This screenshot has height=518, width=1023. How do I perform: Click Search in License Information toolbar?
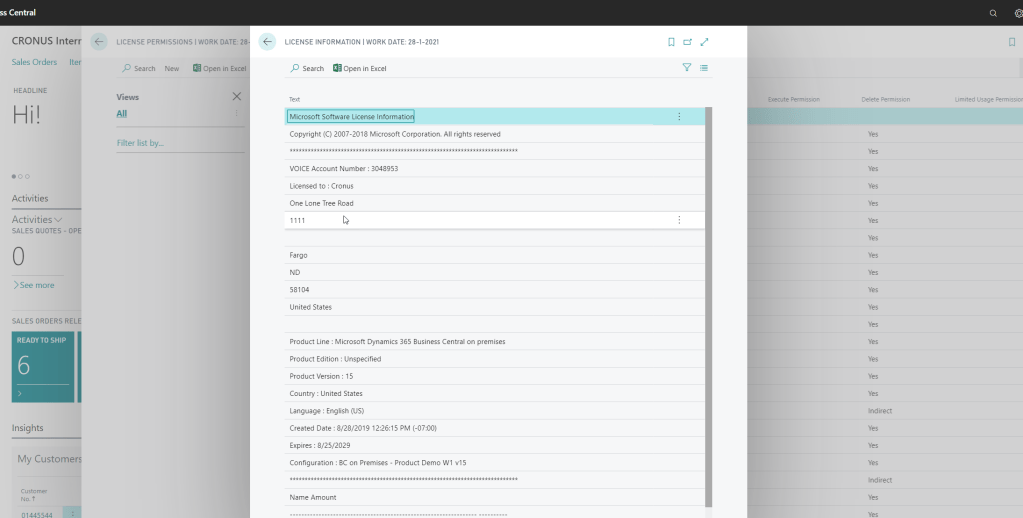click(307, 68)
